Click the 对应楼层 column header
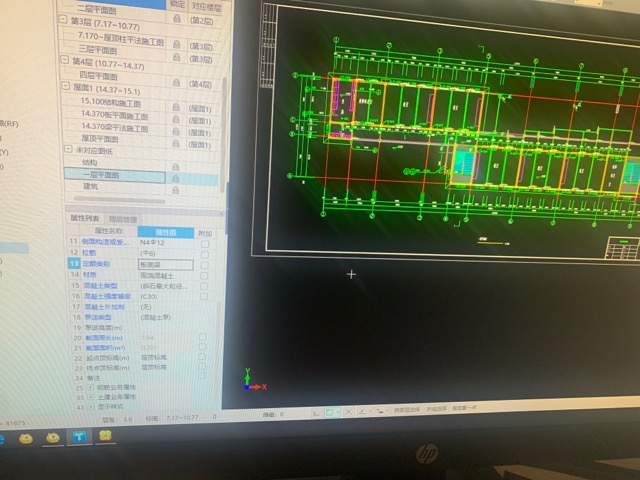 [207, 6]
